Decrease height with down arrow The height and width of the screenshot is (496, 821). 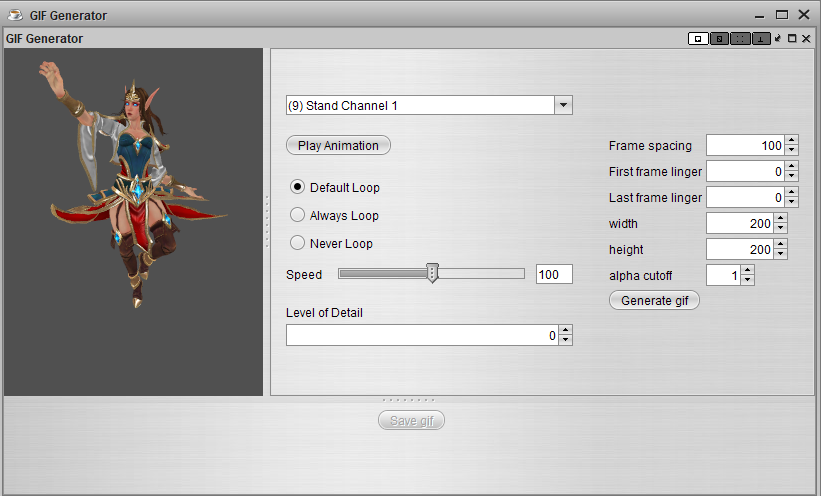[781, 254]
